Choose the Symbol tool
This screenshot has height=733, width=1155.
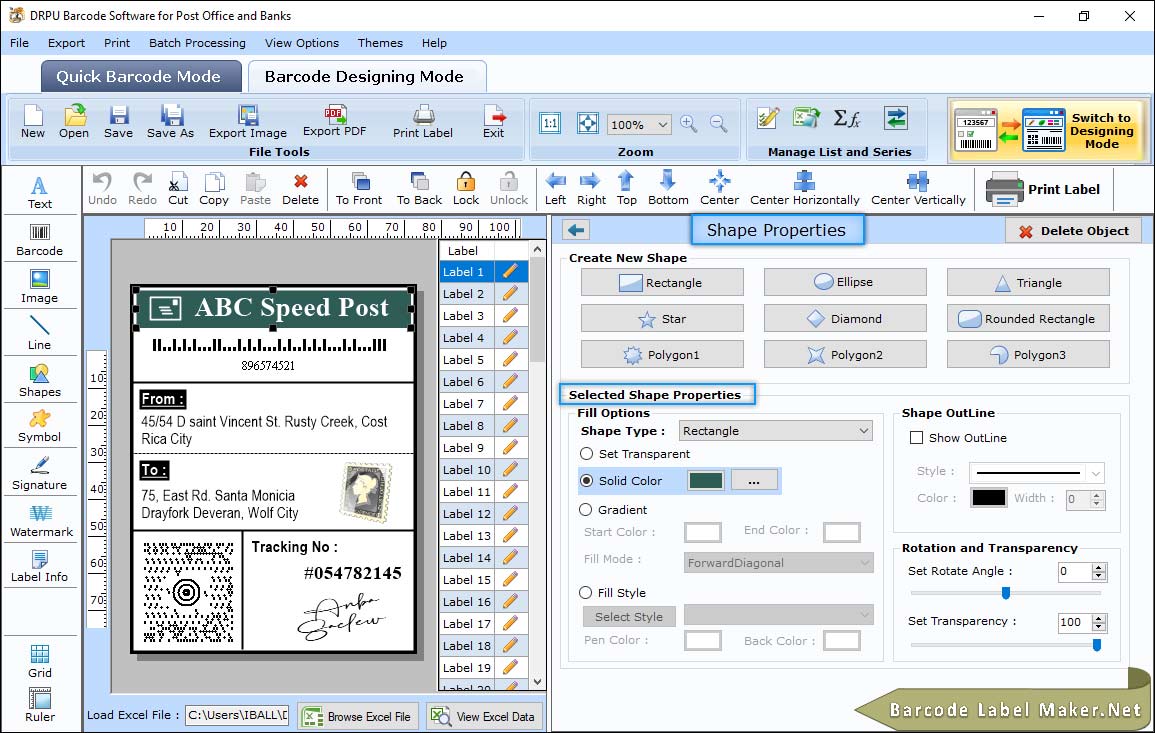pos(40,426)
